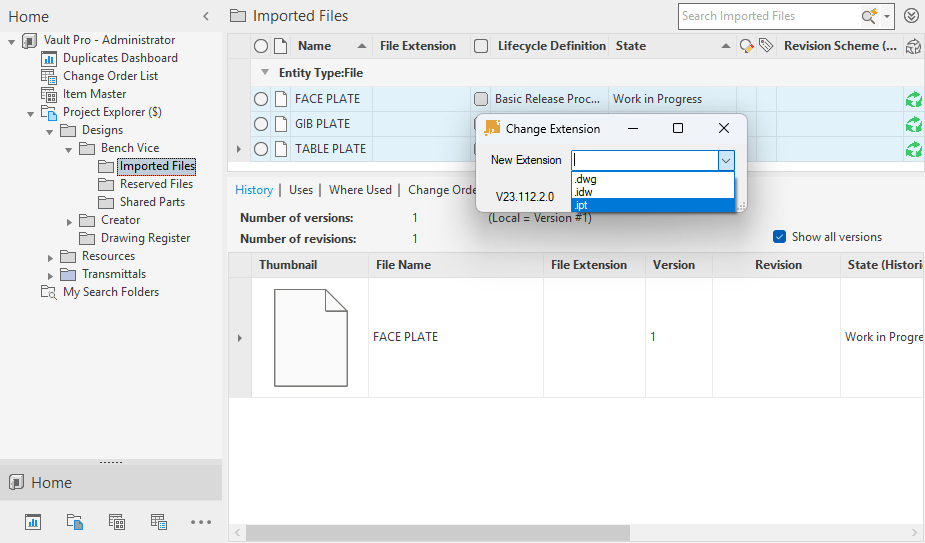
Task: Collapse the Designs folder
Action: [x=50, y=132]
